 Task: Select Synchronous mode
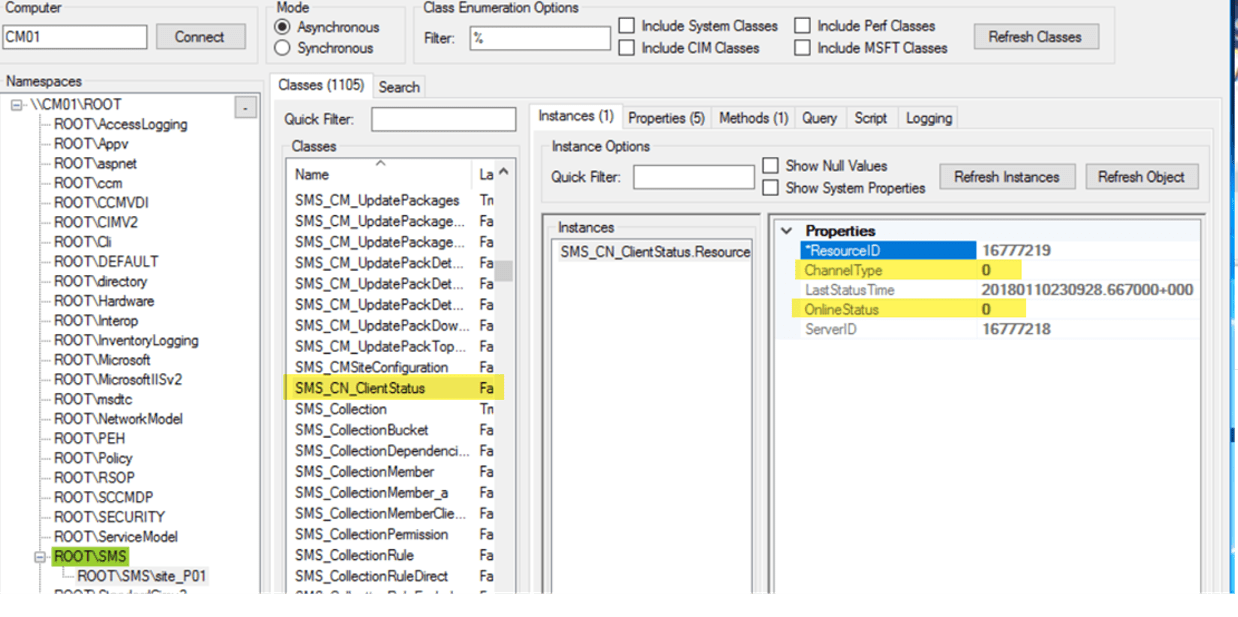pos(283,48)
